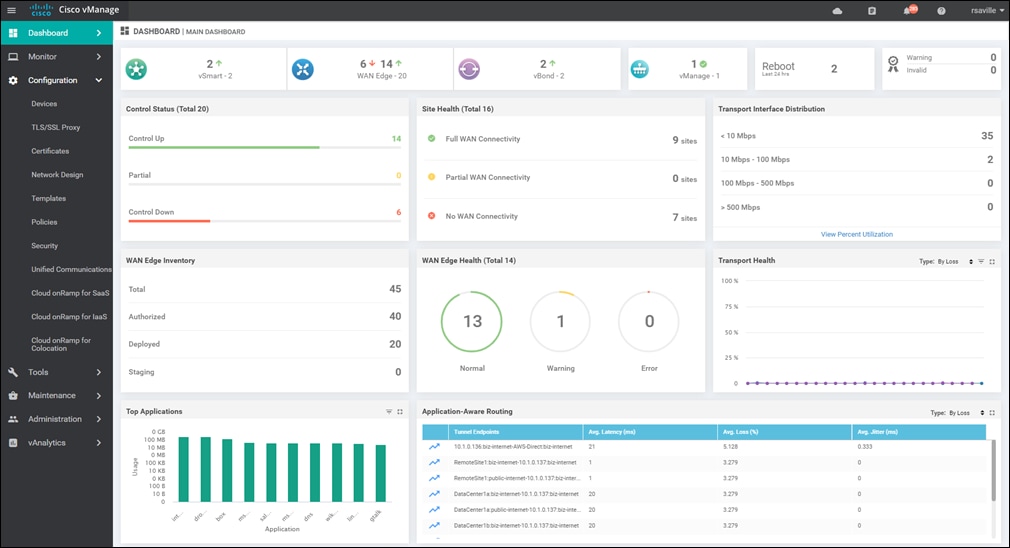Click the certificate ribbon icon
The height and width of the screenshot is (548, 1010).
(893, 64)
